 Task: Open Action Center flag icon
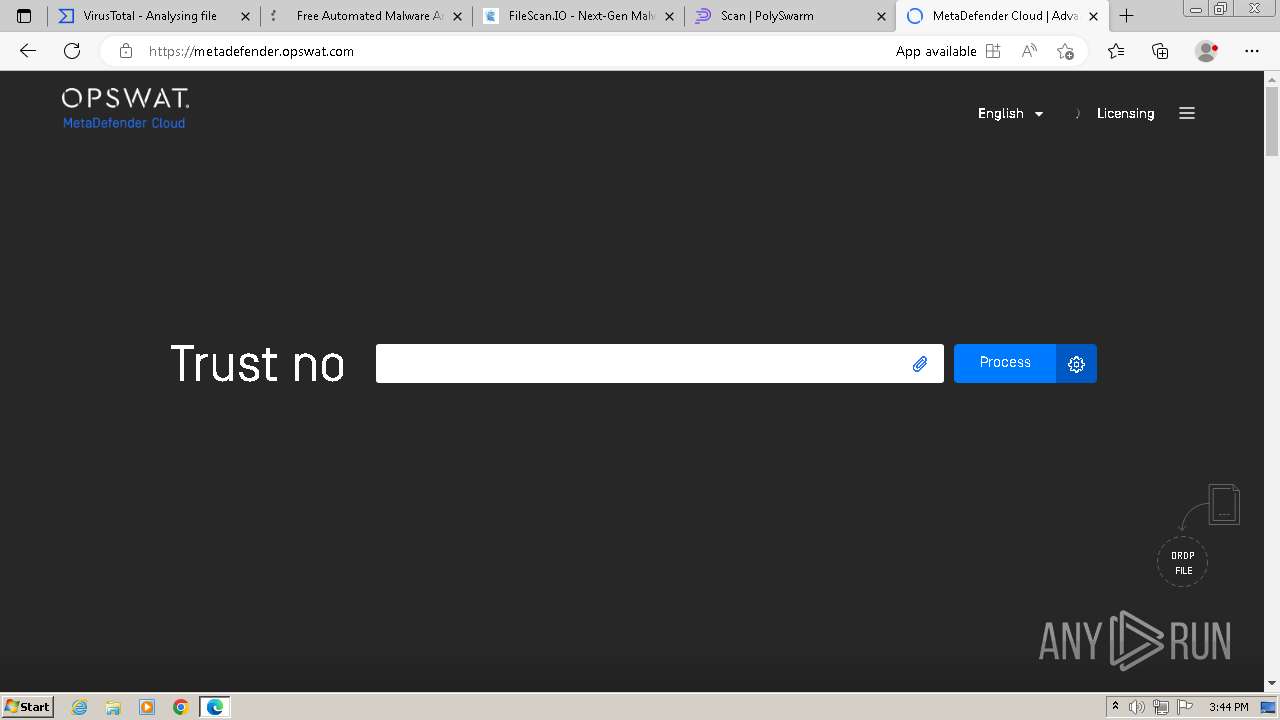1183,707
